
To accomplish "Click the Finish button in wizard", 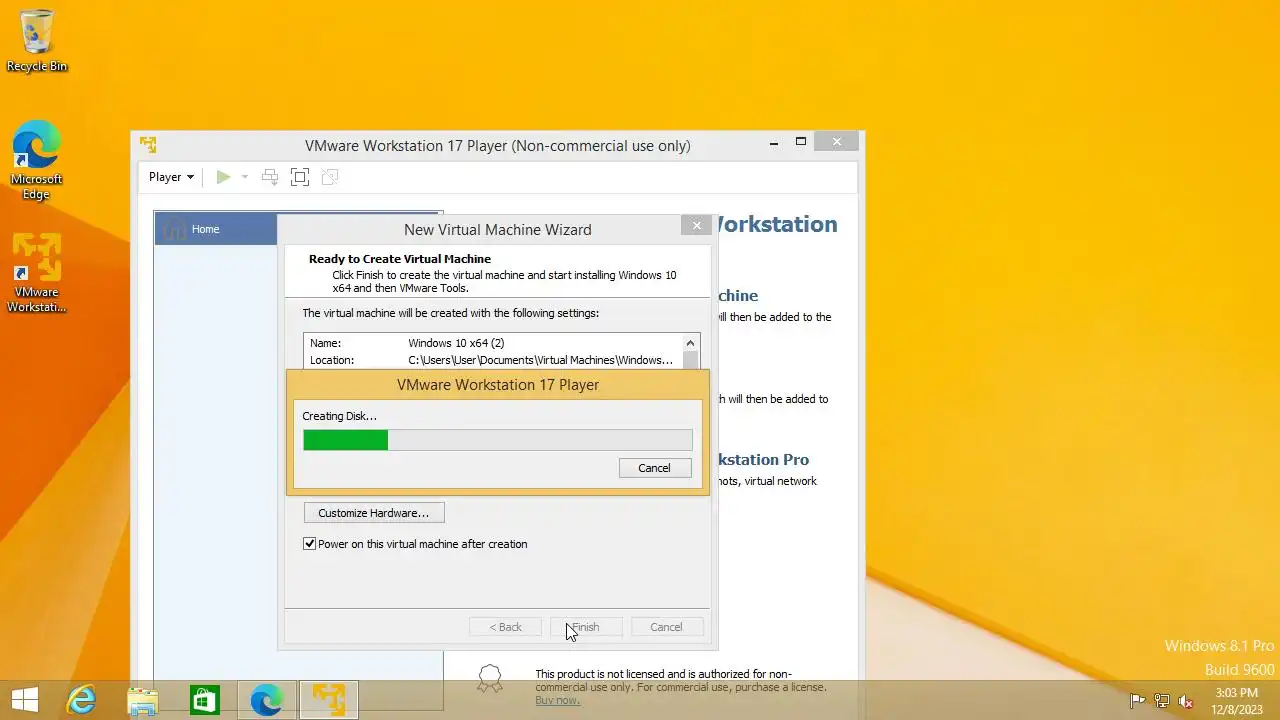I will pyautogui.click(x=586, y=627).
